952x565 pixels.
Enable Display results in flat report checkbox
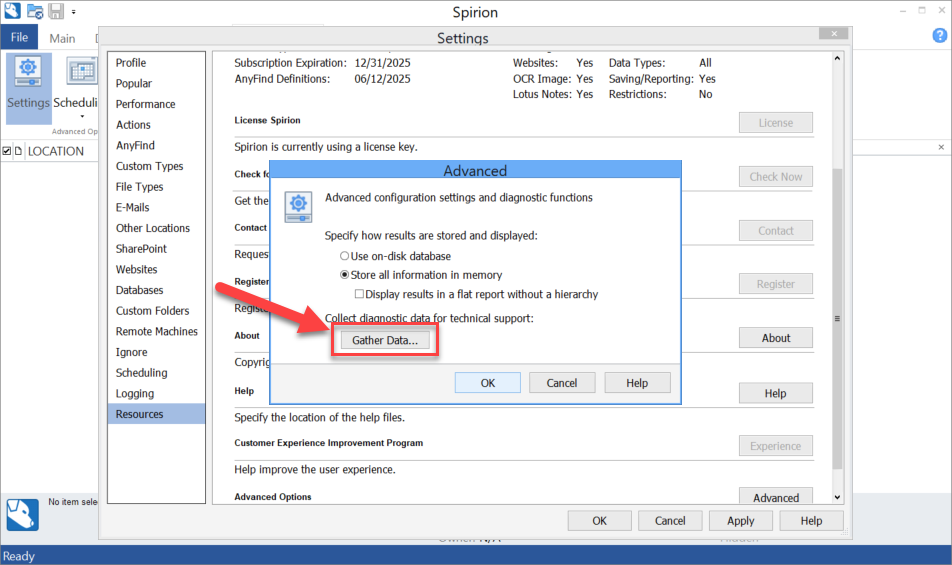tap(359, 294)
